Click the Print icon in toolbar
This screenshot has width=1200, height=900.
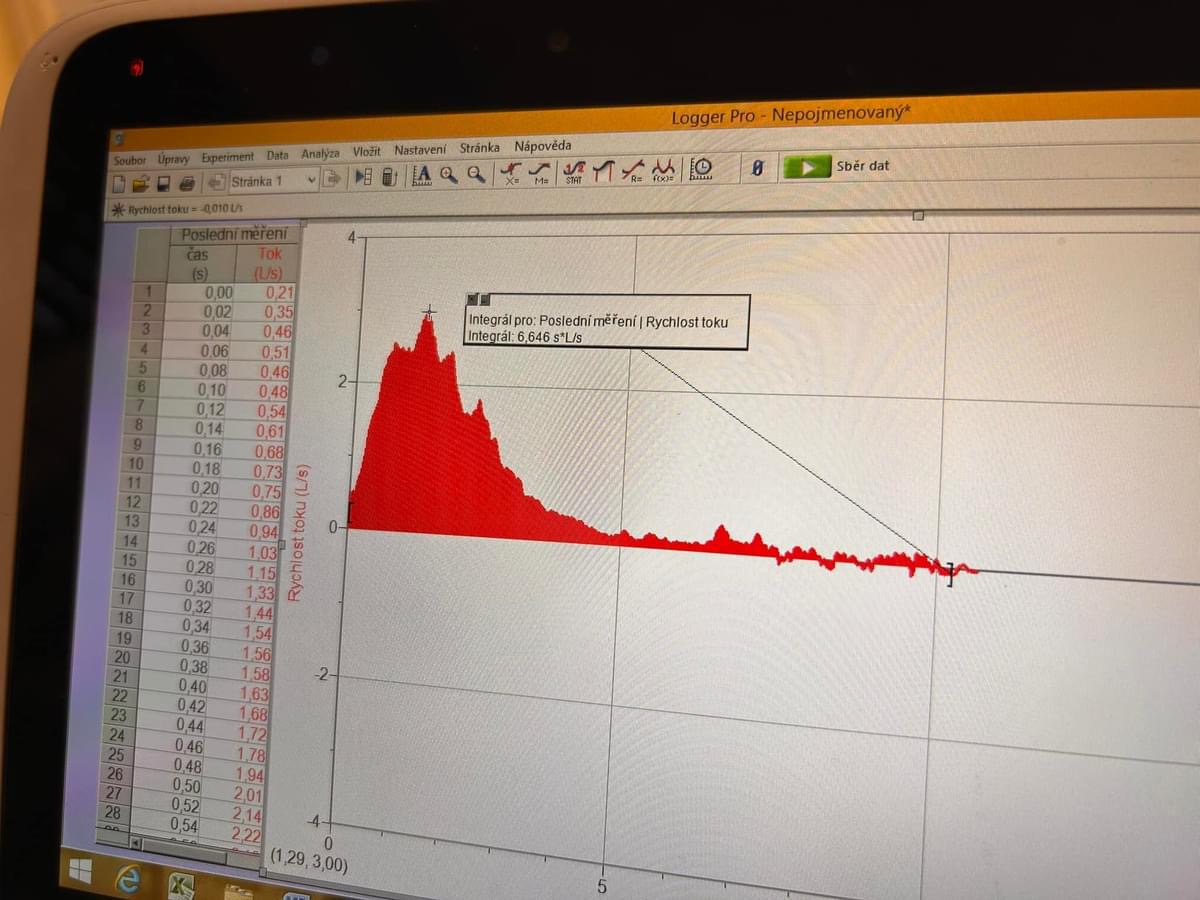[x=187, y=183]
